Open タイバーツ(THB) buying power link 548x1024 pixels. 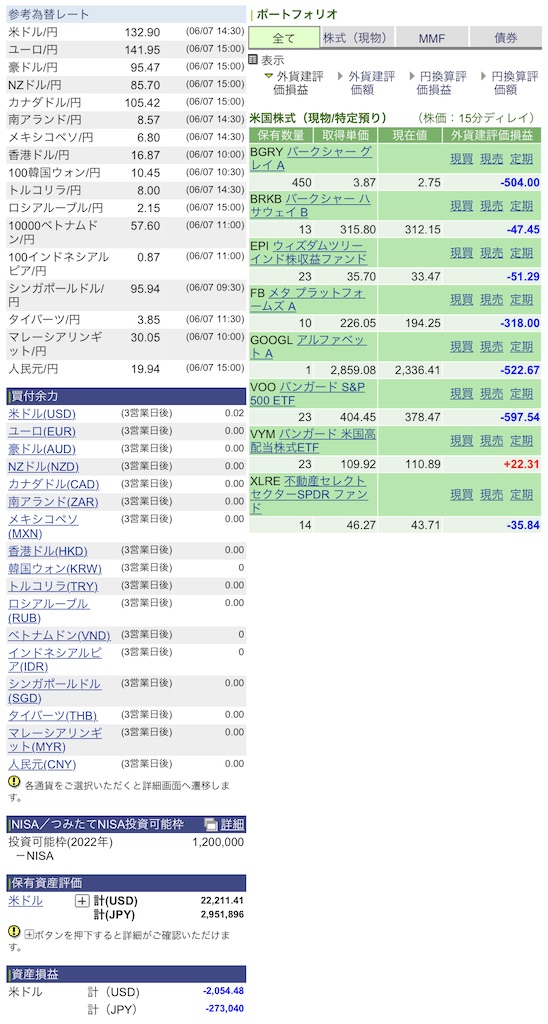click(x=53, y=715)
